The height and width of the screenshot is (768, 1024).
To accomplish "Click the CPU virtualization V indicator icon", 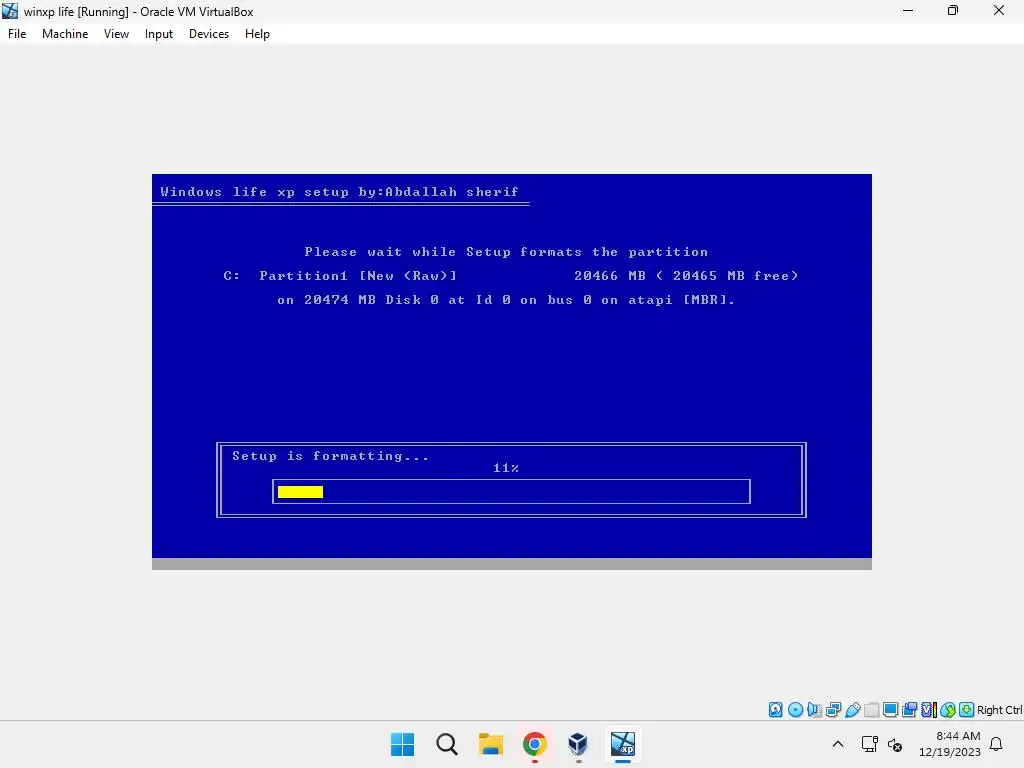I will click(x=928, y=710).
